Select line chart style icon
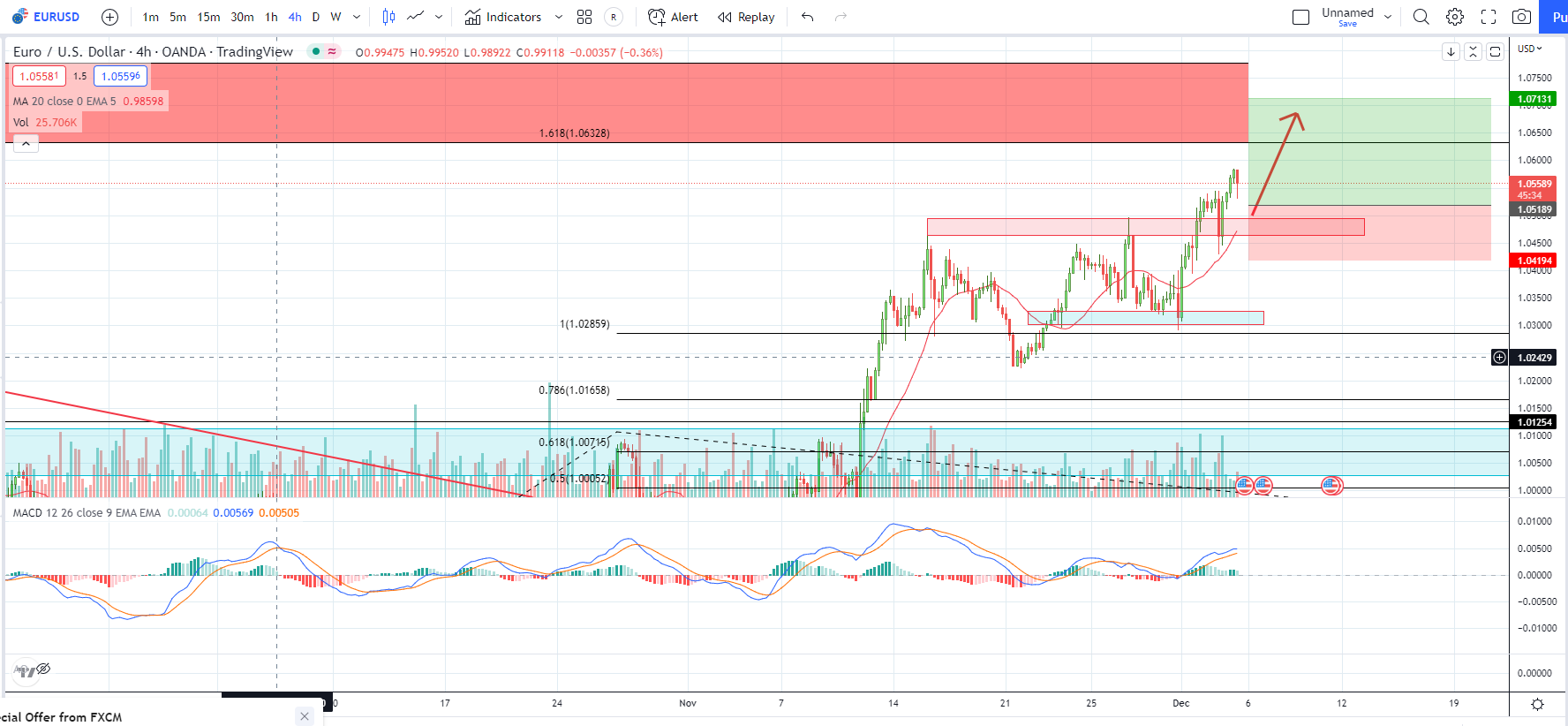 pyautogui.click(x=416, y=17)
